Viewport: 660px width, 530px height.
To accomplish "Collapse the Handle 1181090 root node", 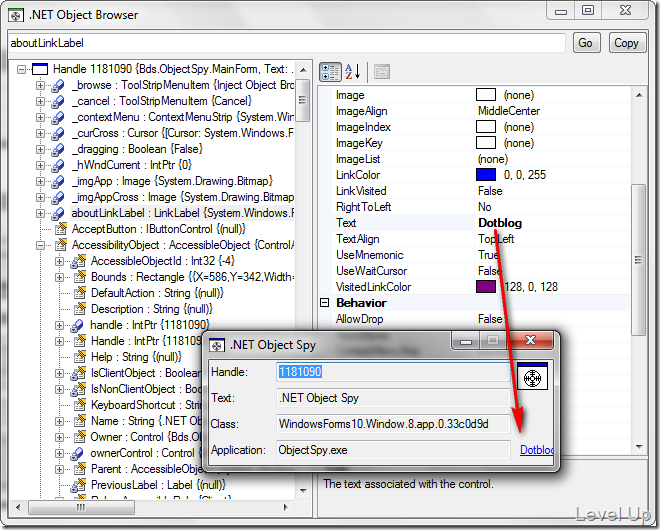I will [x=21, y=69].
